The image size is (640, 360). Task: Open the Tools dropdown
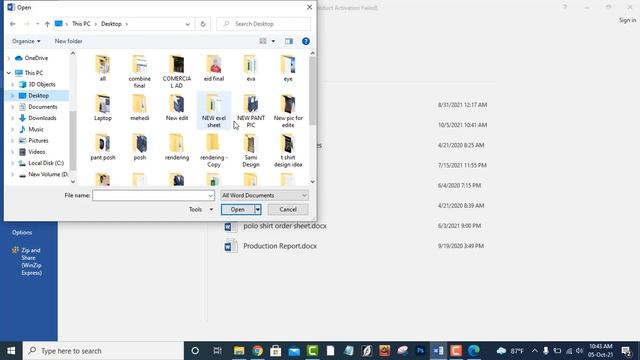(201, 209)
